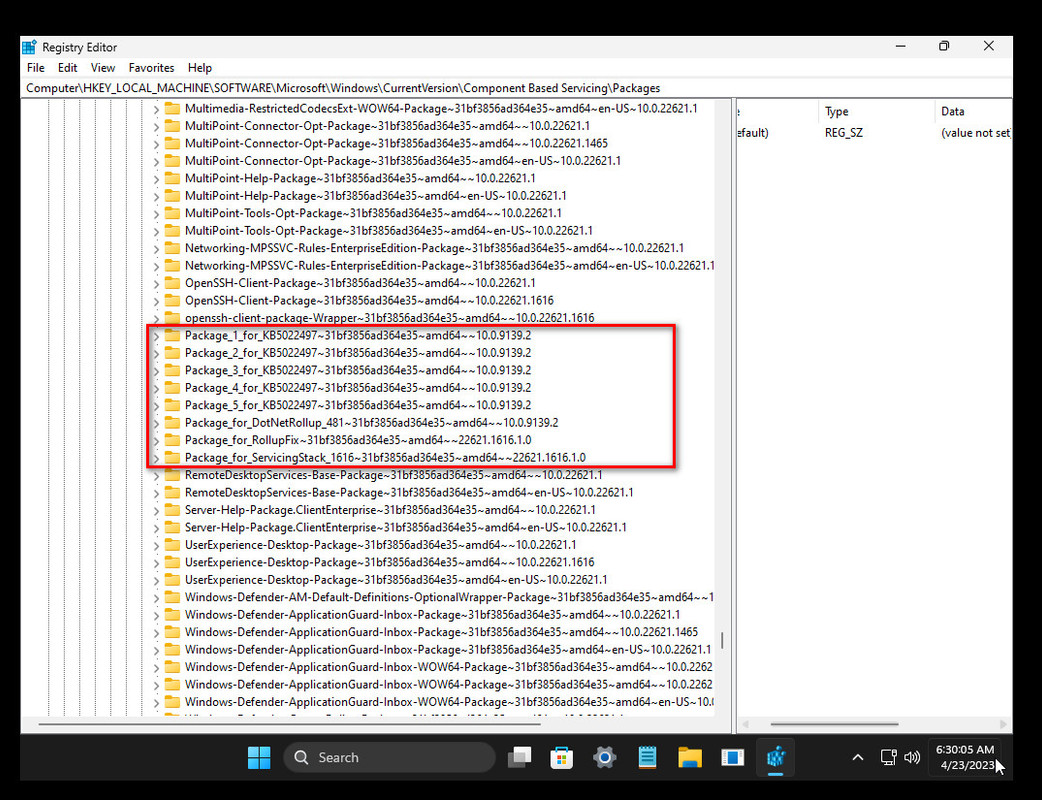The height and width of the screenshot is (800, 1042).
Task: Open Task View from the taskbar
Action: click(x=519, y=757)
